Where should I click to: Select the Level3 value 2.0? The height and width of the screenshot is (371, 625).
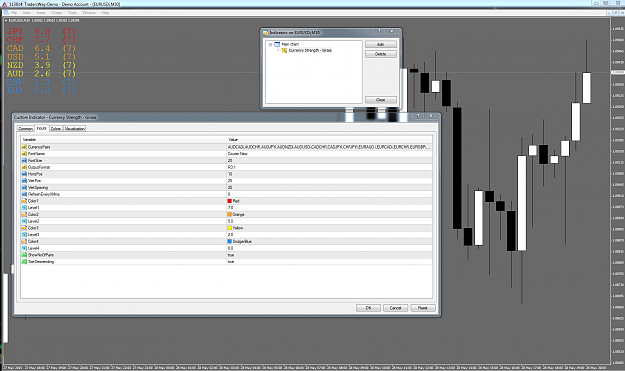point(329,235)
